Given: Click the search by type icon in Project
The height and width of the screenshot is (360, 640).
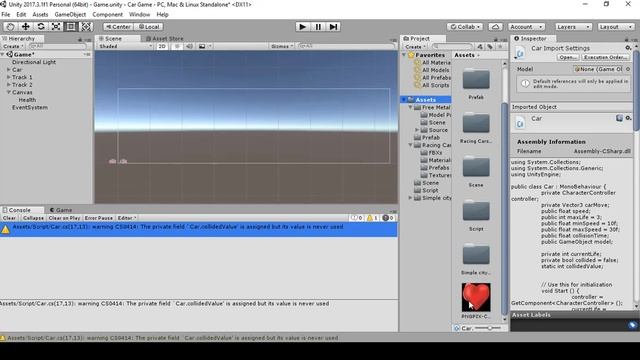Looking at the screenshot, I should coord(480,47).
